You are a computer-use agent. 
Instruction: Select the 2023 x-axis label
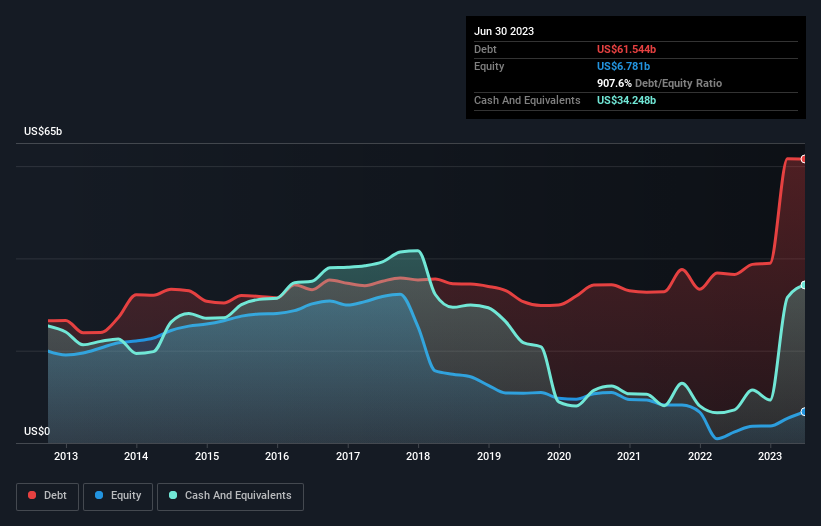tap(770, 456)
